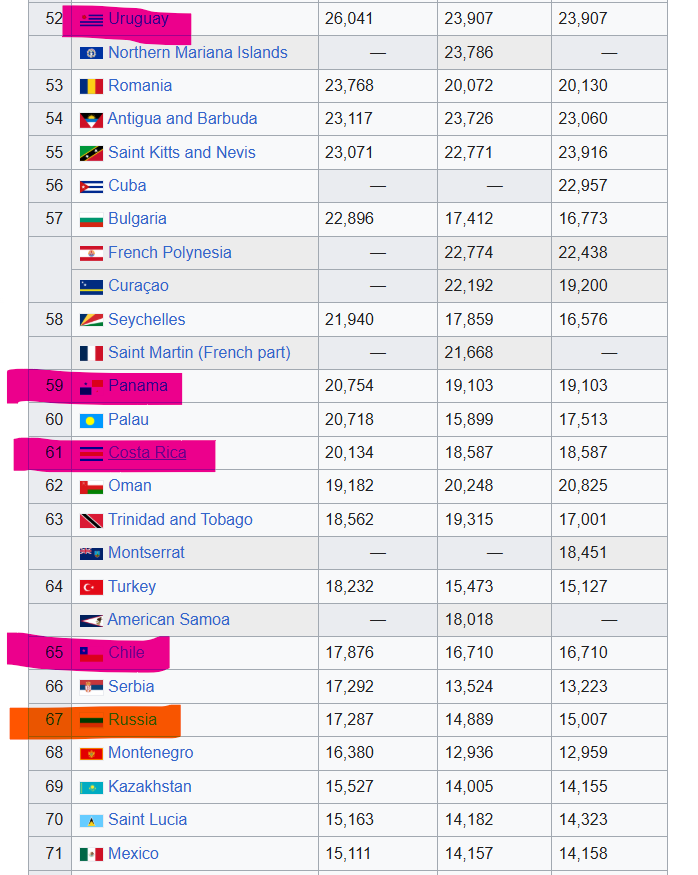Select Chile's value 17,876

coord(349,653)
